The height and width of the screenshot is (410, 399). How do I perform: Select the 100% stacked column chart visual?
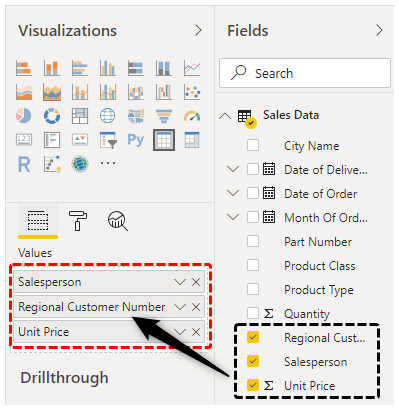164,68
